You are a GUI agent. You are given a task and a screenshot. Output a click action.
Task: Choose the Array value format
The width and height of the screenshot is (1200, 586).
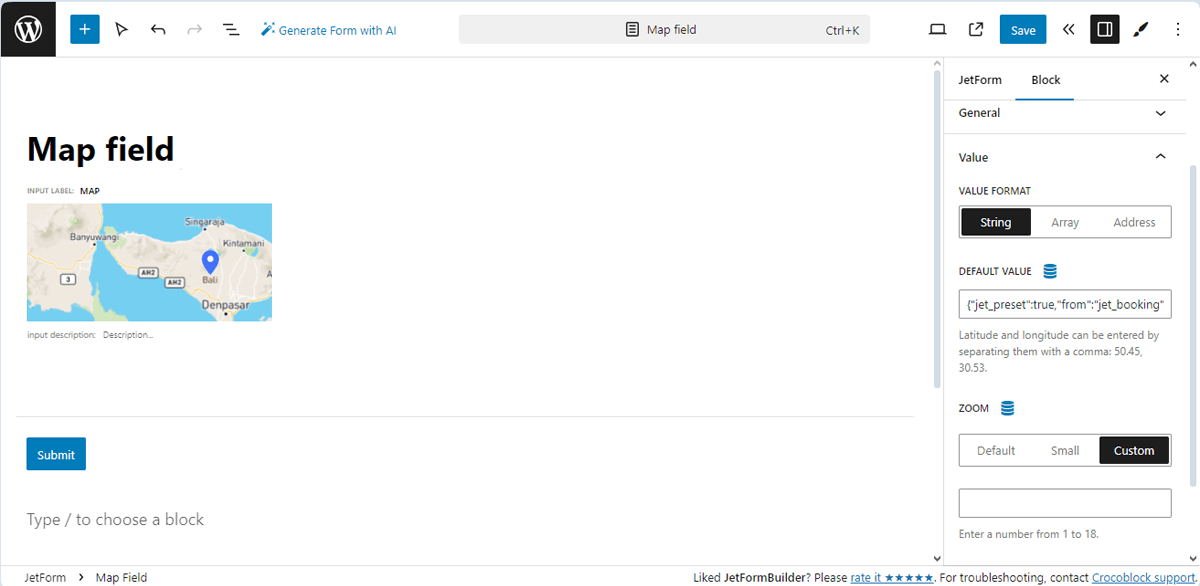pos(1065,222)
